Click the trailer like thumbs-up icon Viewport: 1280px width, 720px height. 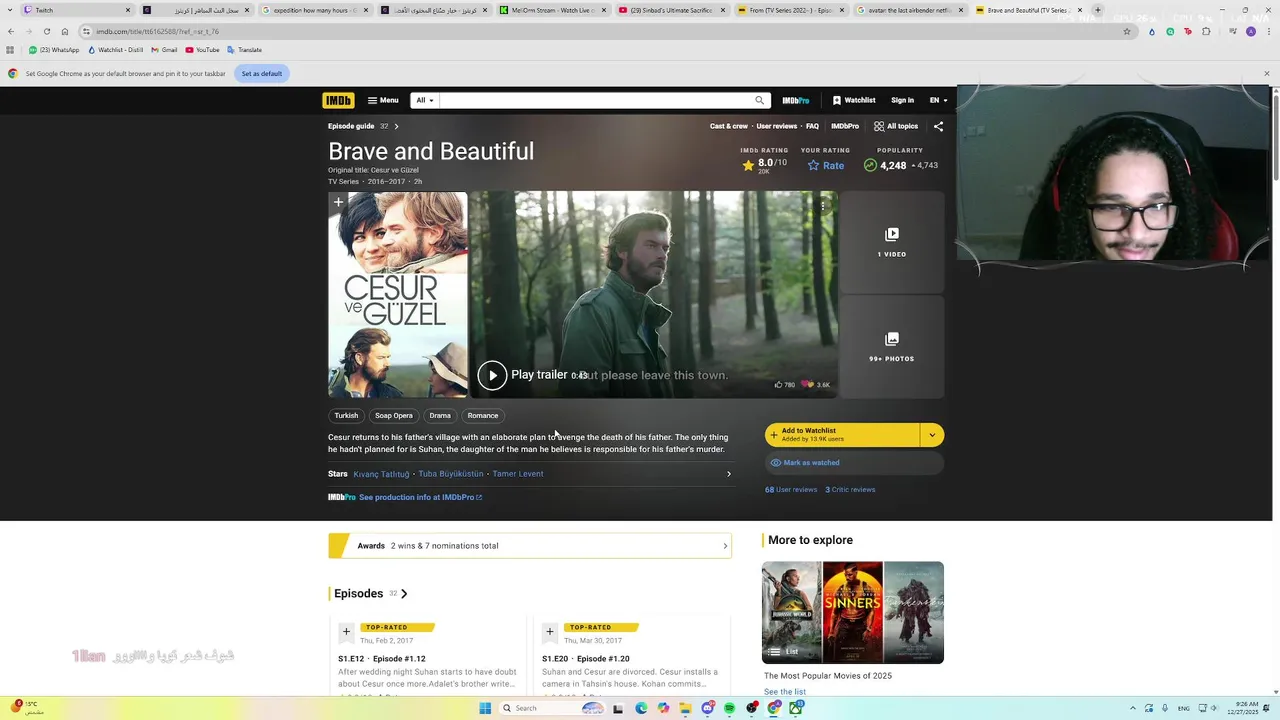[x=779, y=384]
